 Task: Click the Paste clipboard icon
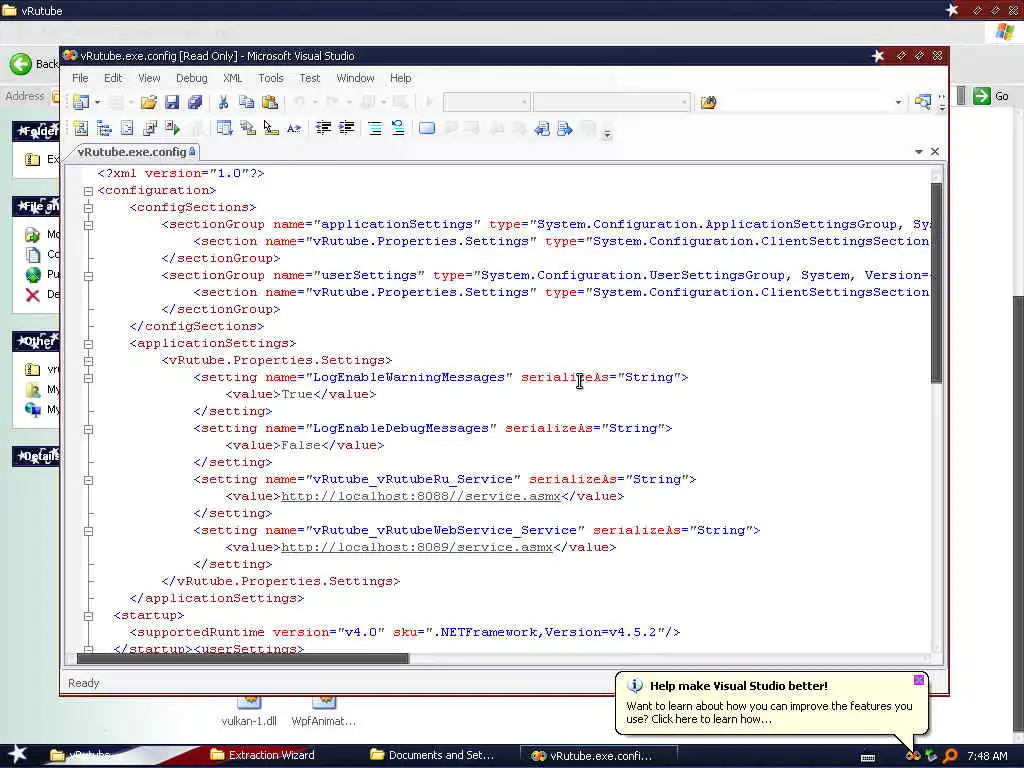[270, 102]
